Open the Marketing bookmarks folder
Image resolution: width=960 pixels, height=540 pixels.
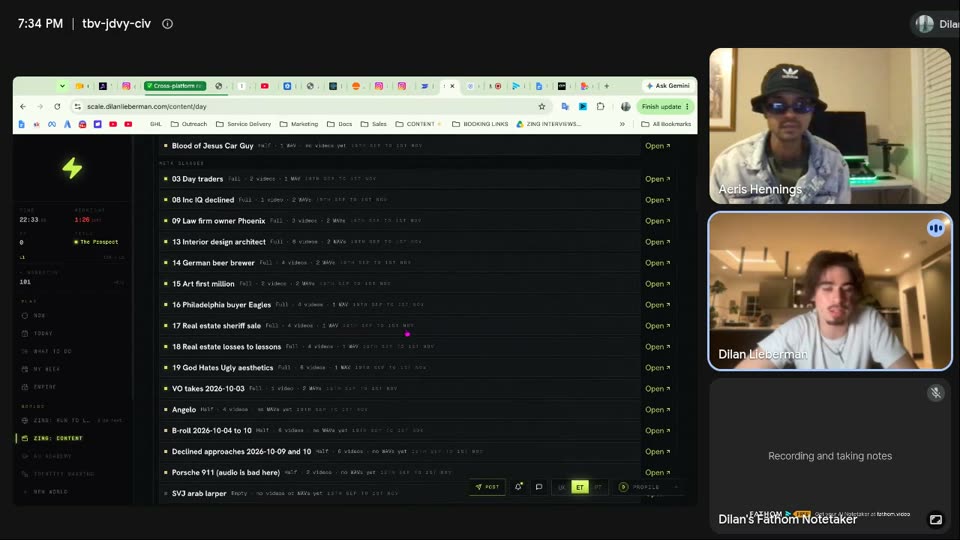[x=299, y=124]
